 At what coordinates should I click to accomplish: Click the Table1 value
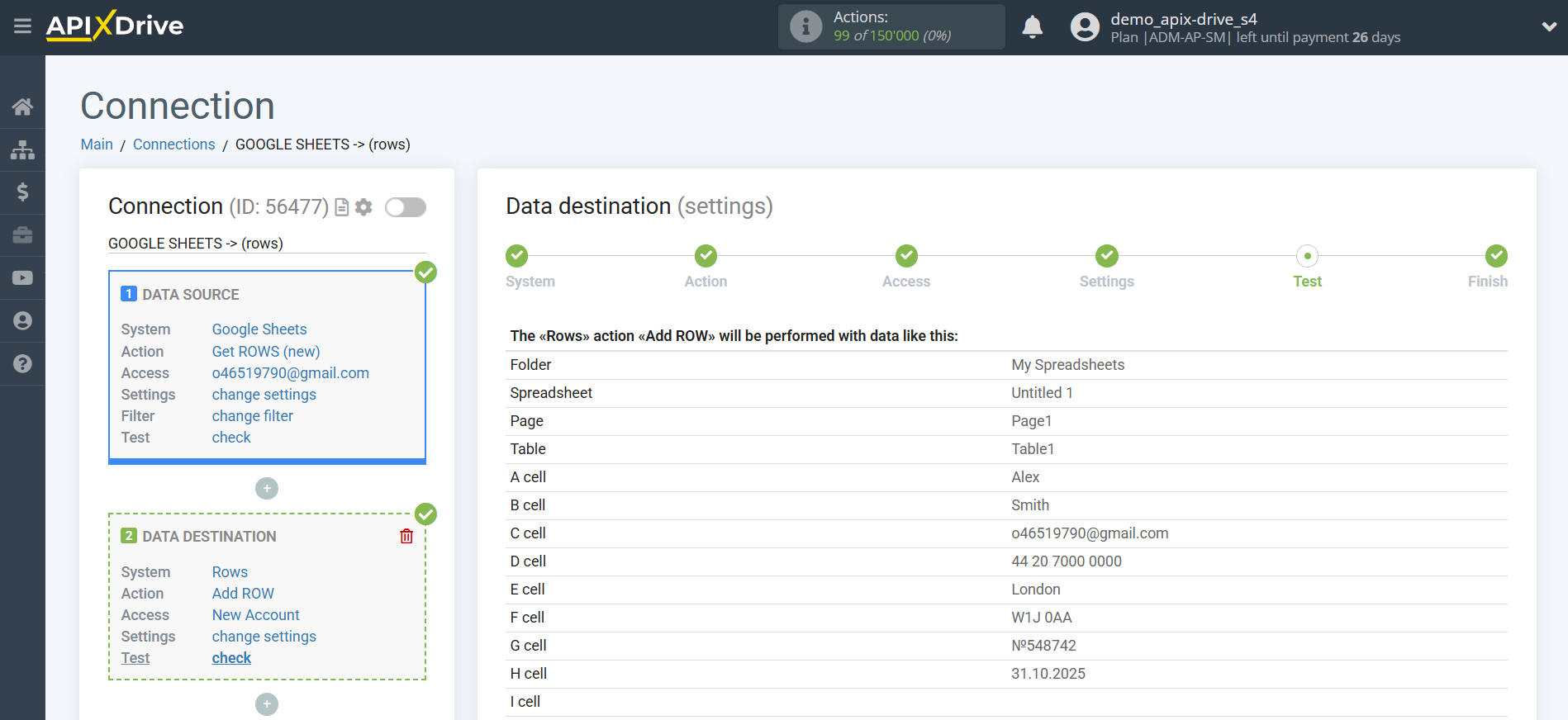tap(1033, 449)
